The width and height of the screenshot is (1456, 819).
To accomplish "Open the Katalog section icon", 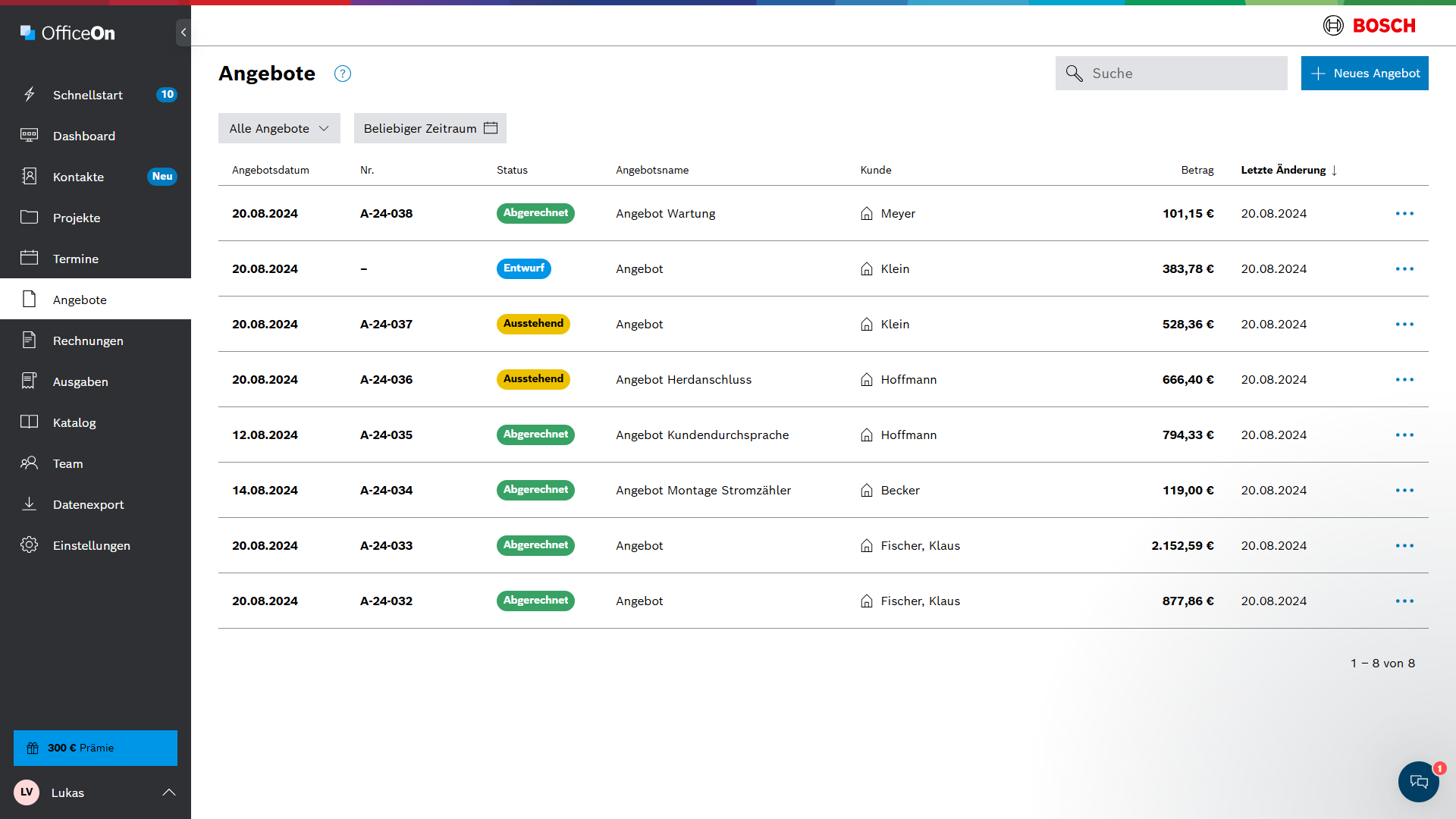I will (30, 422).
